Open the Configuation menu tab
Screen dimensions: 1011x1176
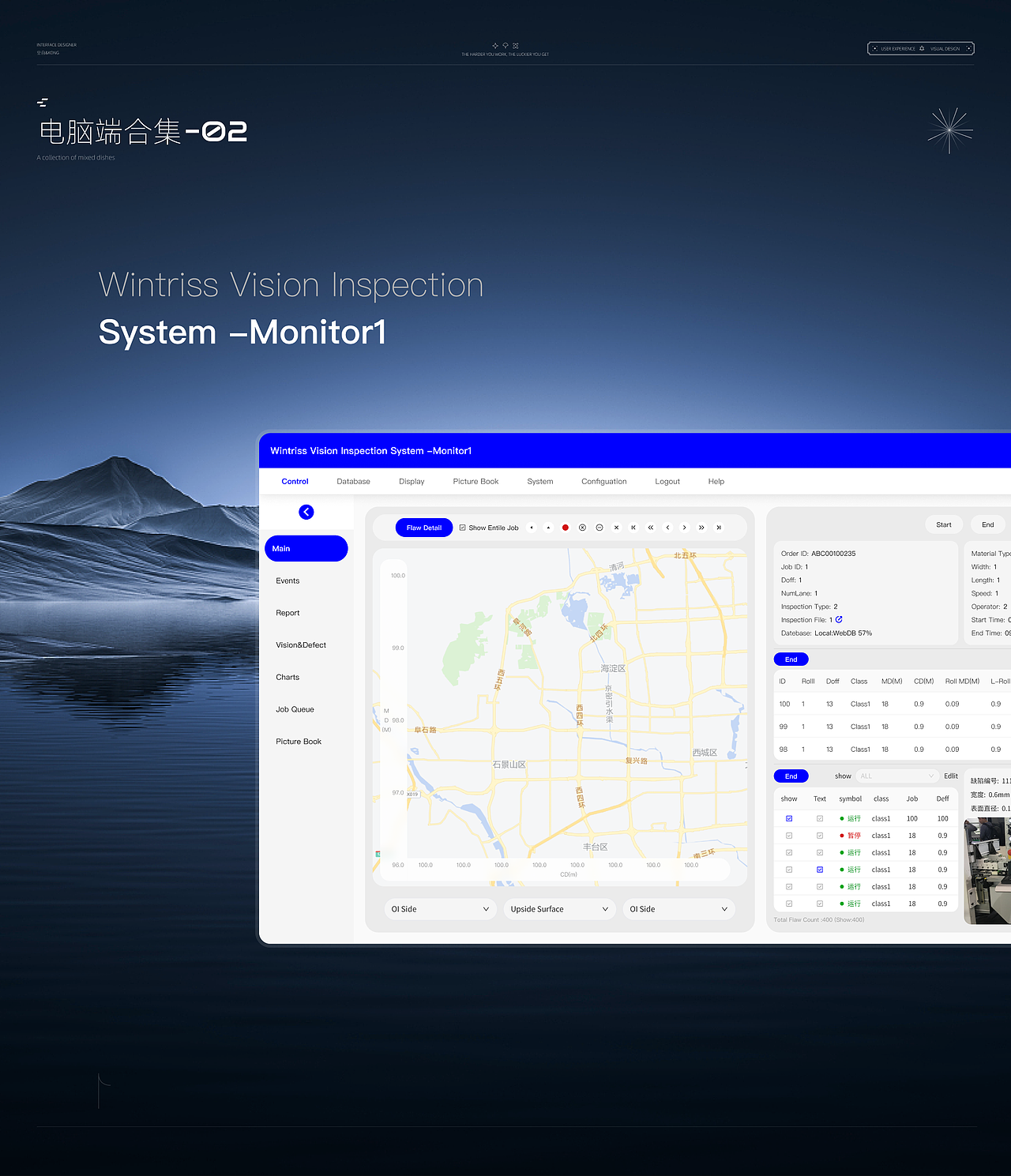coord(604,482)
